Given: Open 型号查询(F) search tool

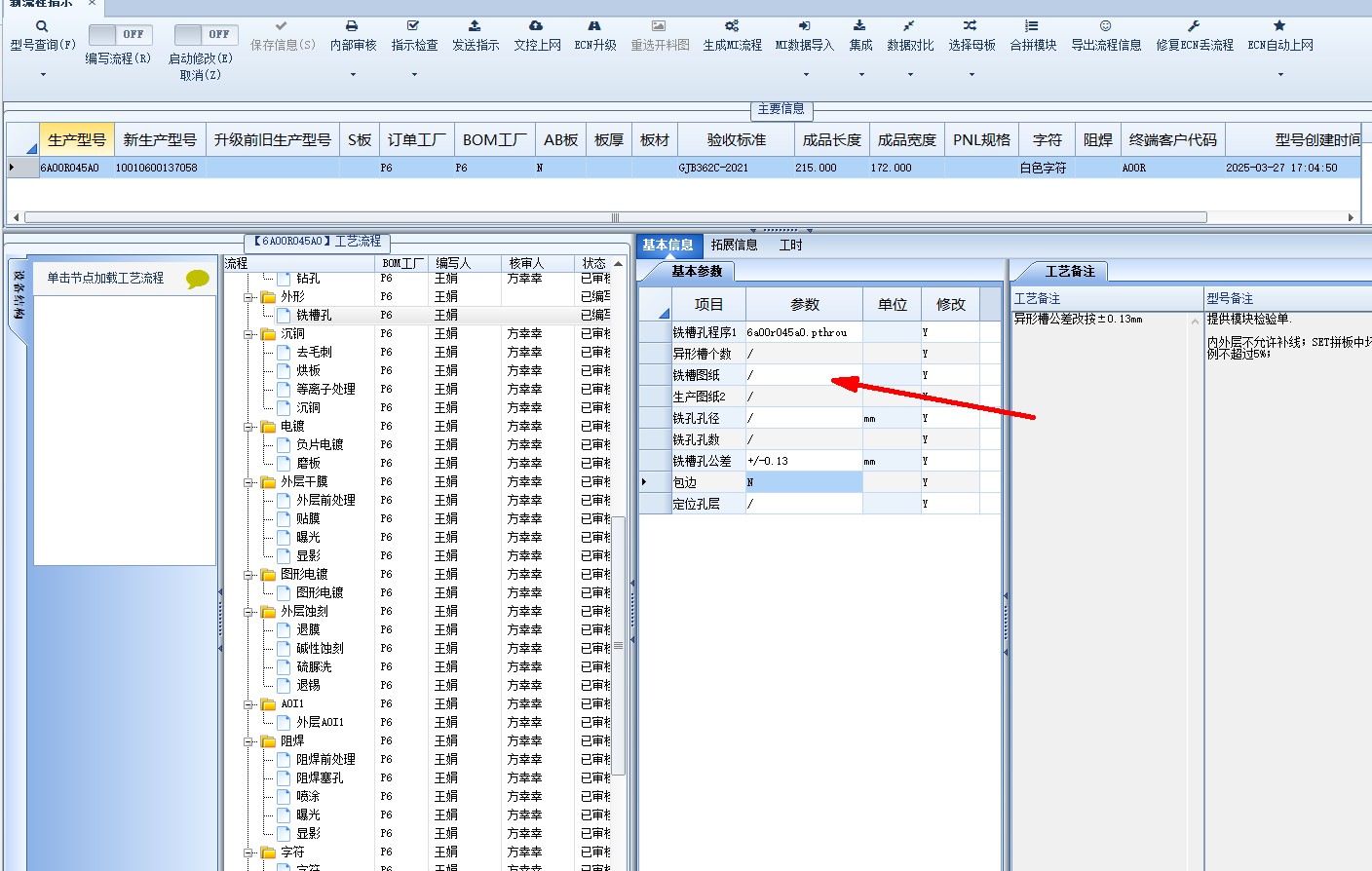Looking at the screenshot, I should (42, 26).
